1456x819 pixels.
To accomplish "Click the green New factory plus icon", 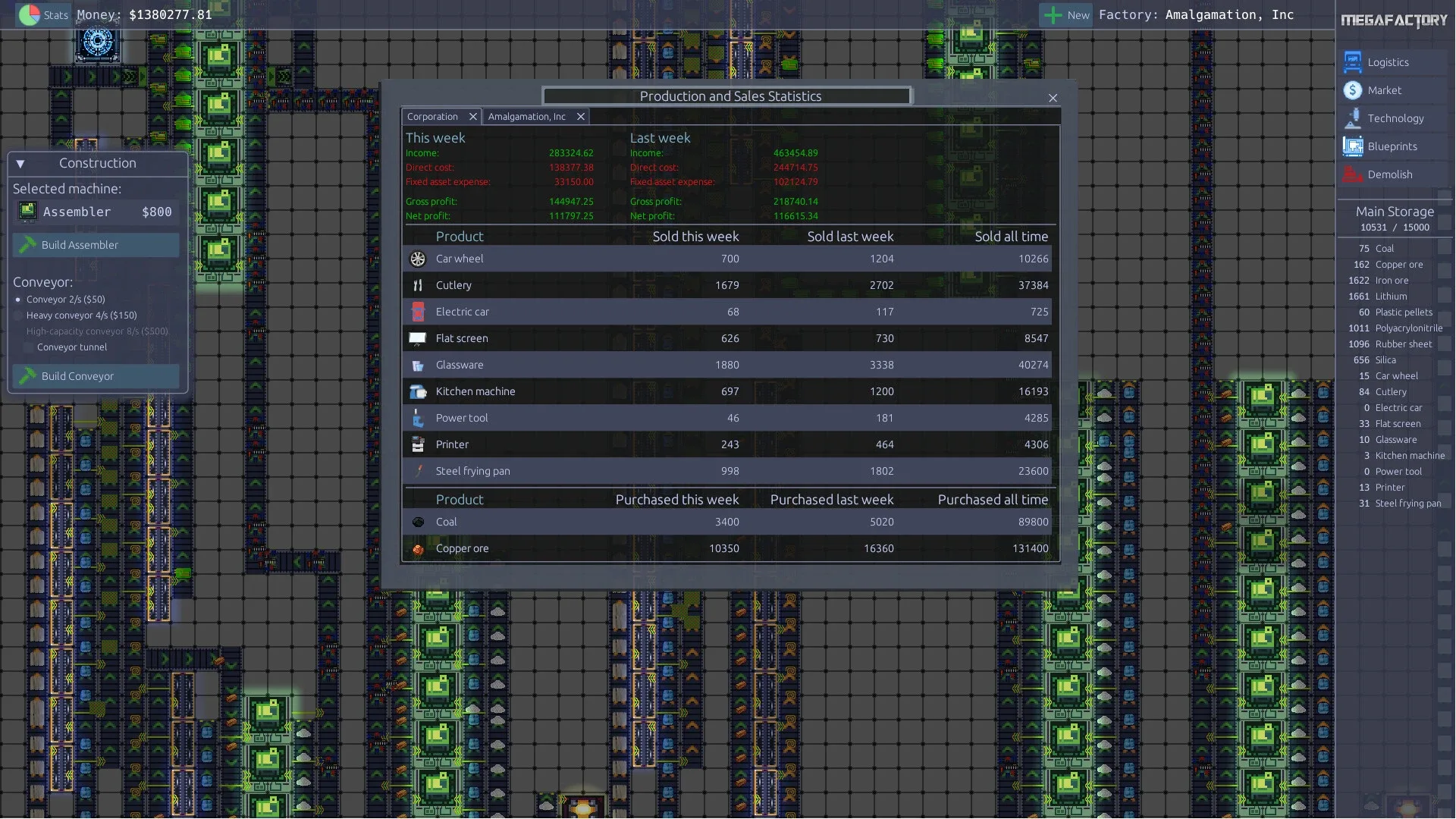I will (x=1053, y=14).
